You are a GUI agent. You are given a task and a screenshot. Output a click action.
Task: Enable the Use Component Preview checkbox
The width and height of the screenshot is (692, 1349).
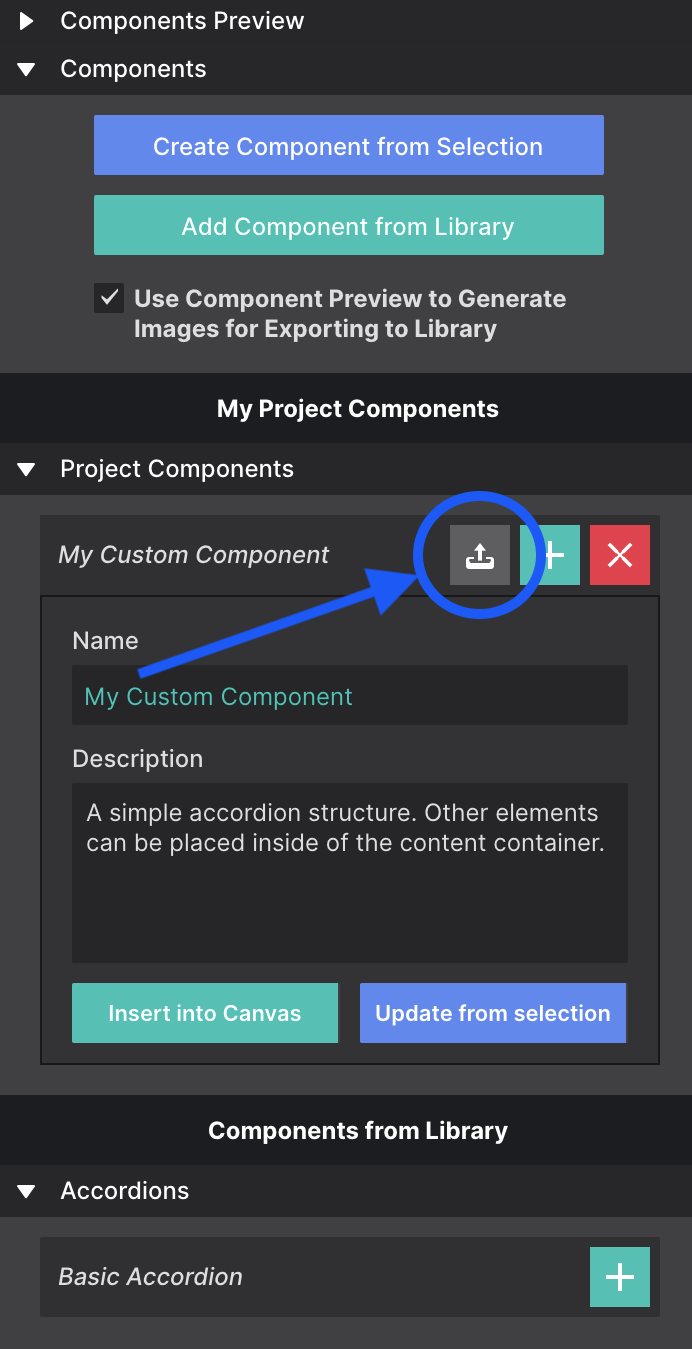108,297
